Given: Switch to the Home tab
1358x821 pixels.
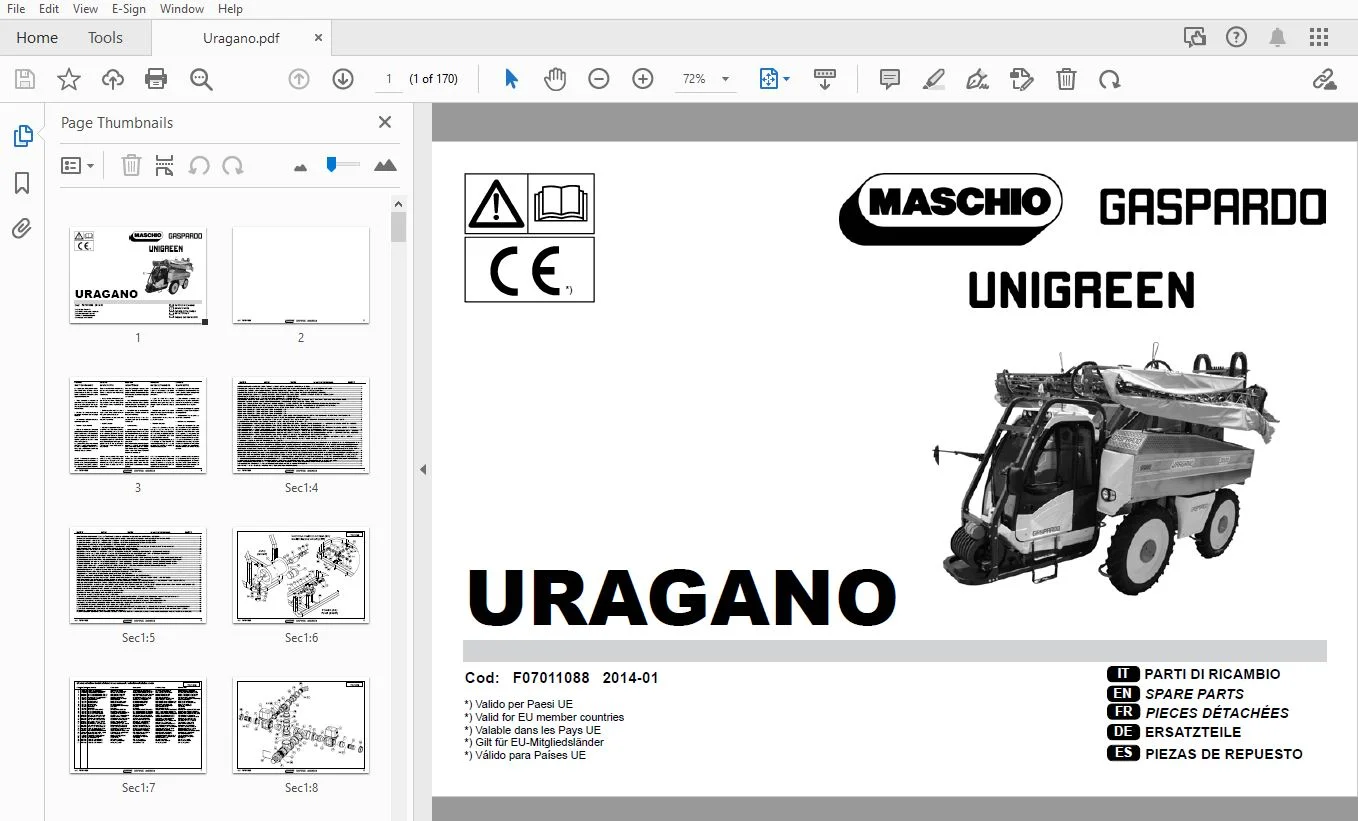Looking at the screenshot, I should pyautogui.click(x=37, y=38).
